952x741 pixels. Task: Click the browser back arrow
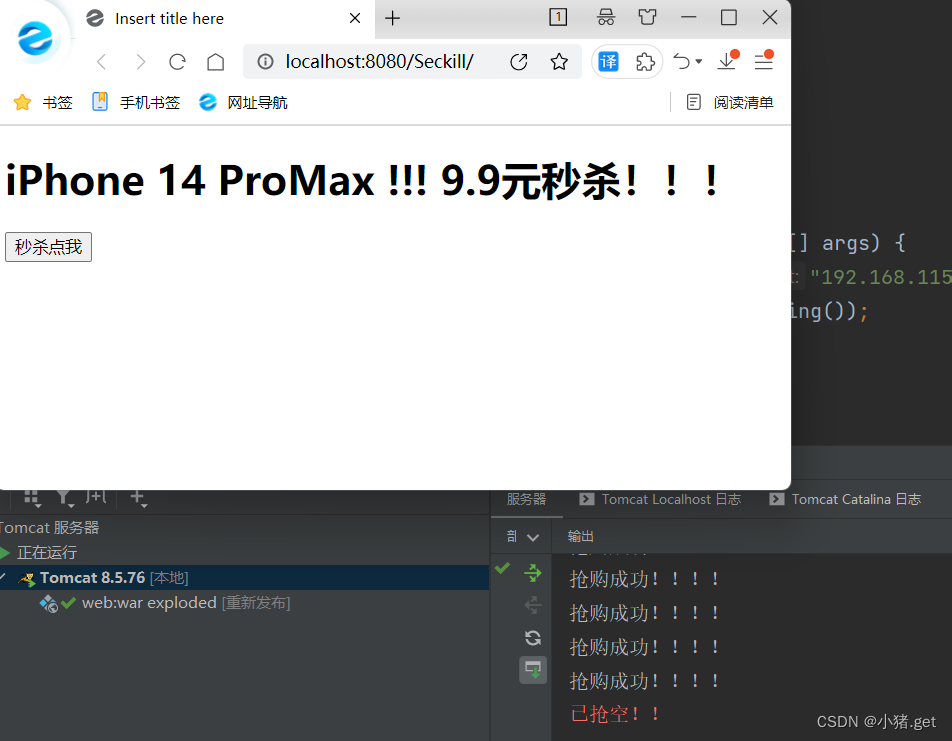coord(101,62)
